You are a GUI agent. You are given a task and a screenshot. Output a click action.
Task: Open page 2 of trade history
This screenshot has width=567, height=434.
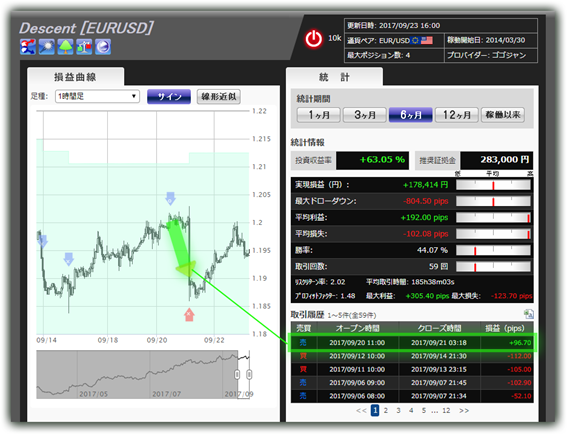pos(386,410)
